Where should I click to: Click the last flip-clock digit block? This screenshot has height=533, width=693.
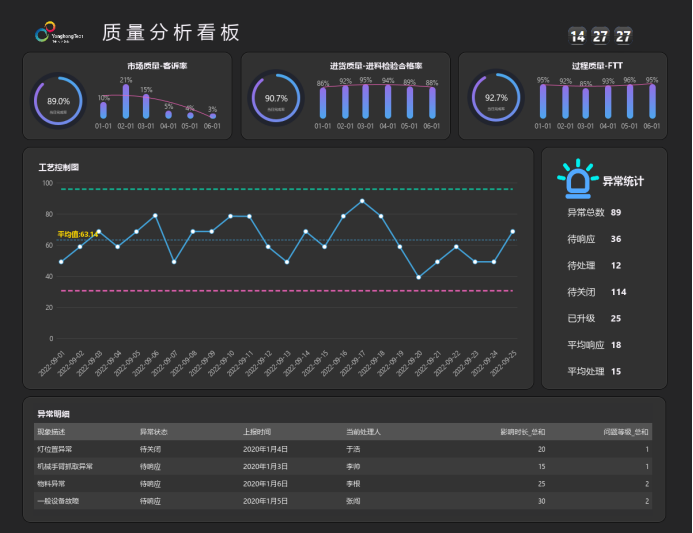(x=624, y=36)
